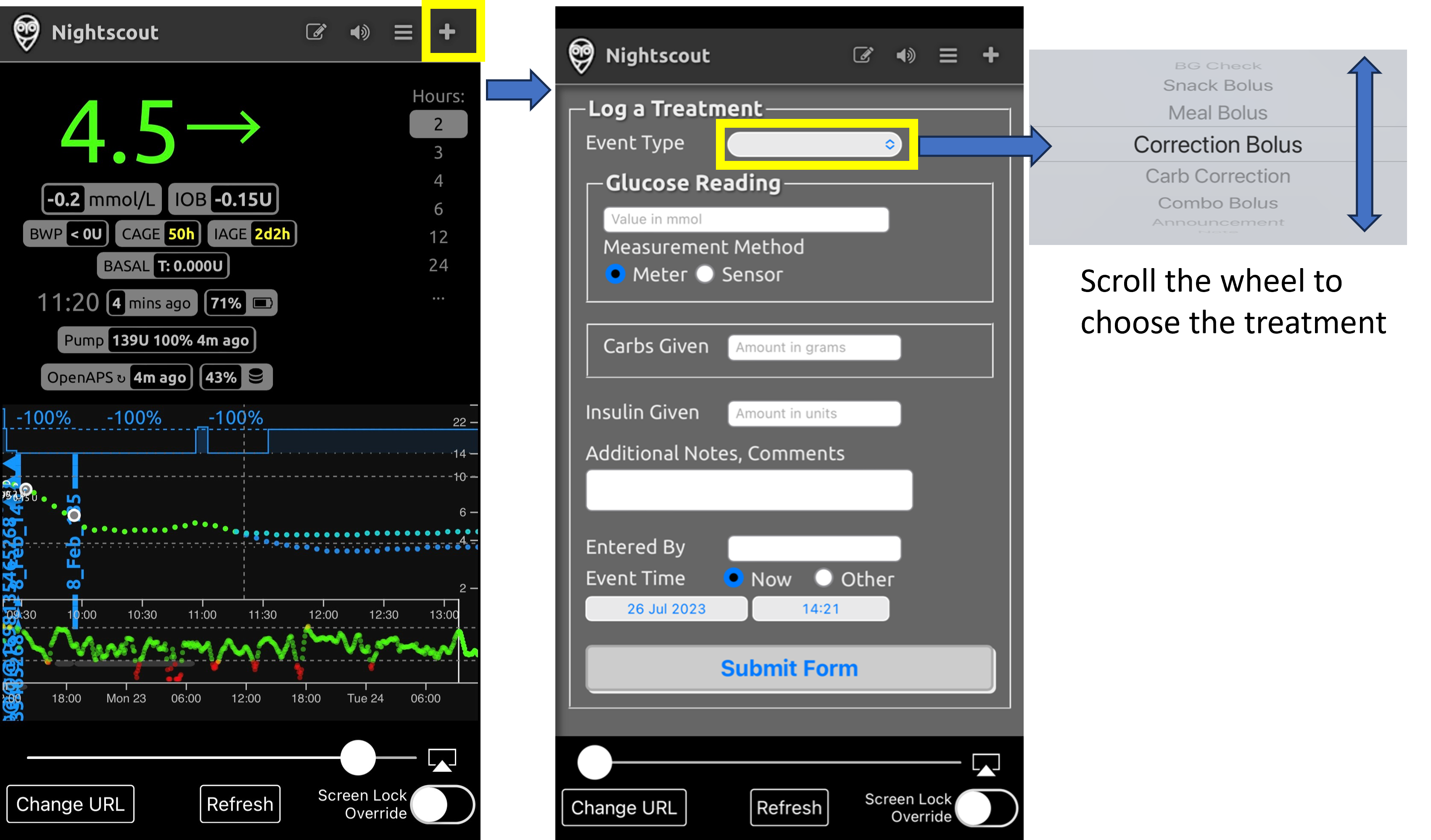Image resolution: width=1431 pixels, height=840 pixels.
Task: Select Now for Event Time
Action: (734, 578)
